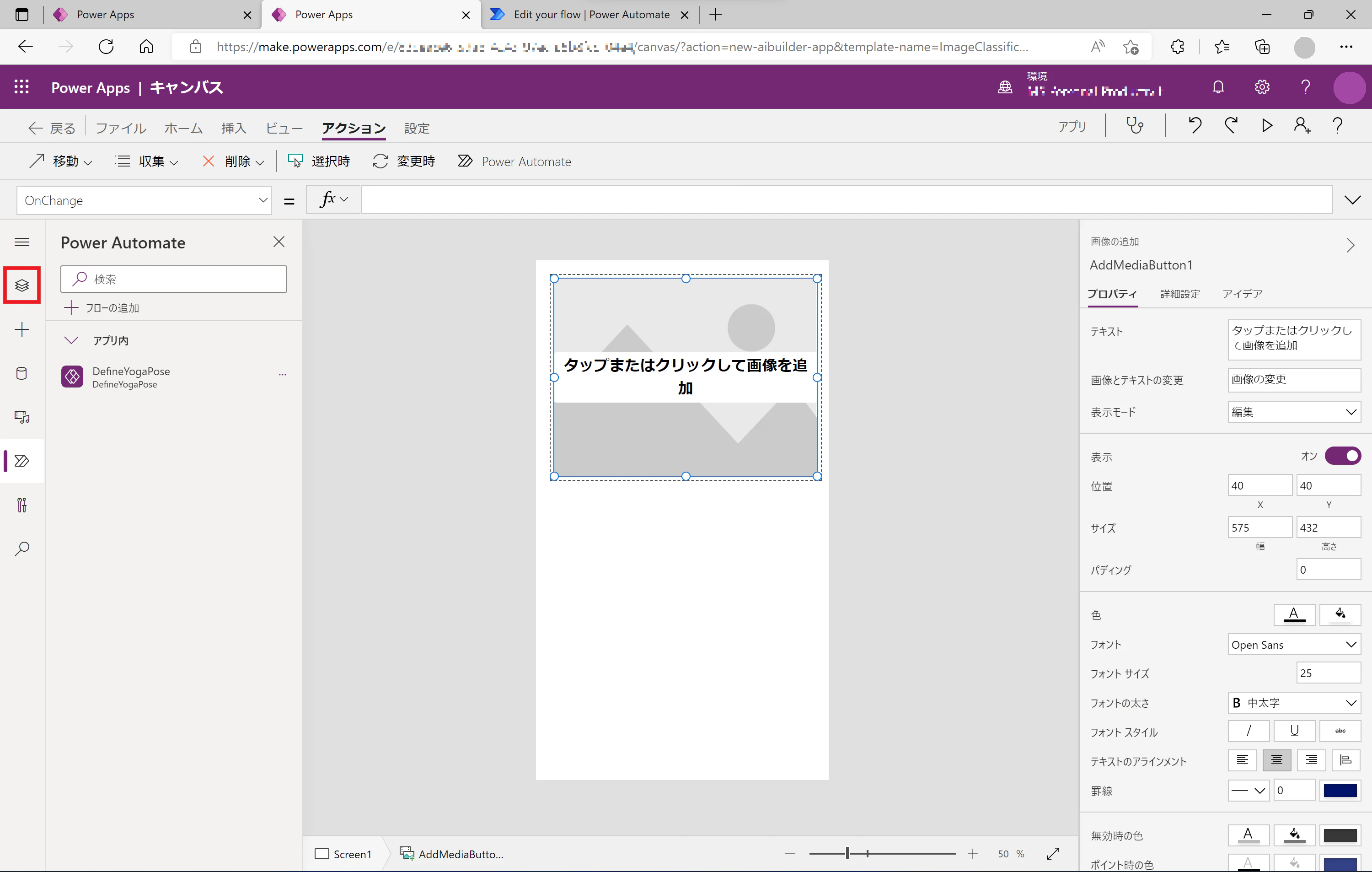Set text alignment to left
This screenshot has height=872, width=1372.
click(x=1242, y=760)
